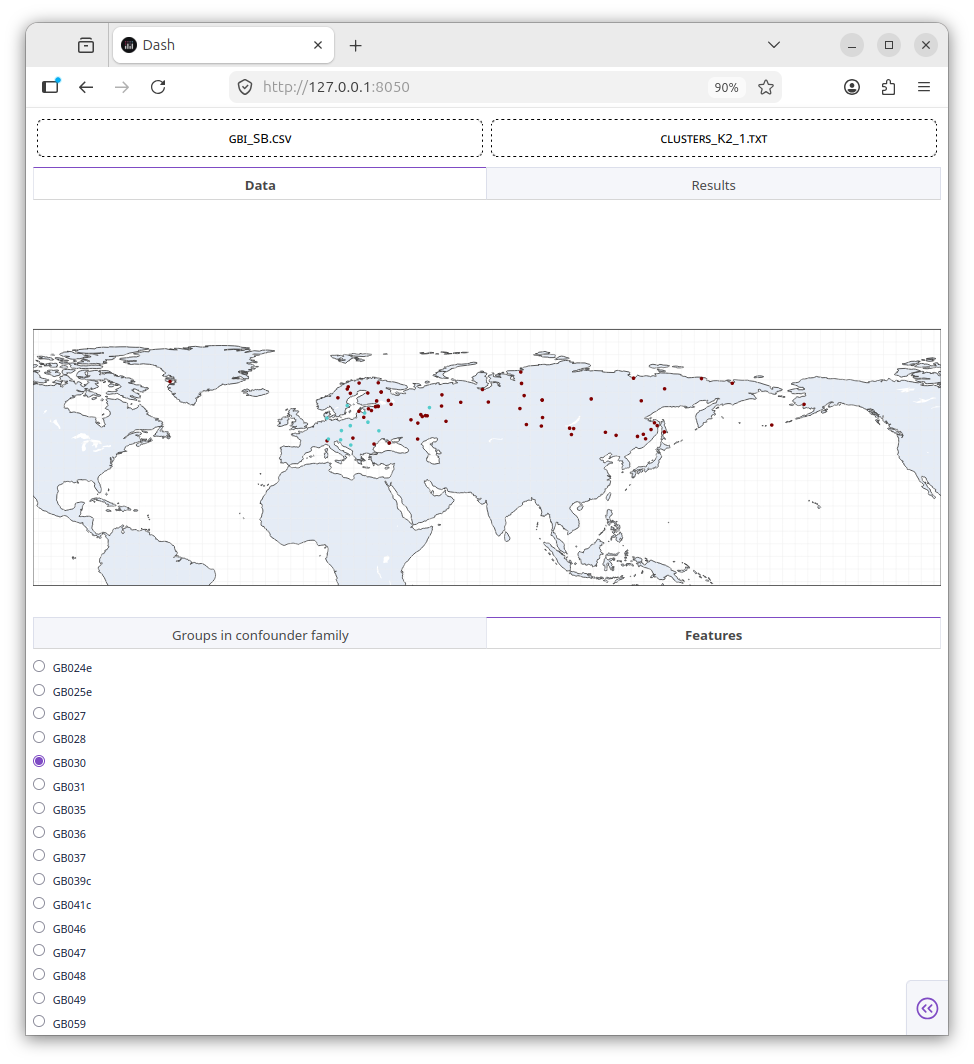
Task: Open the Firefox account icon
Action: click(x=852, y=87)
